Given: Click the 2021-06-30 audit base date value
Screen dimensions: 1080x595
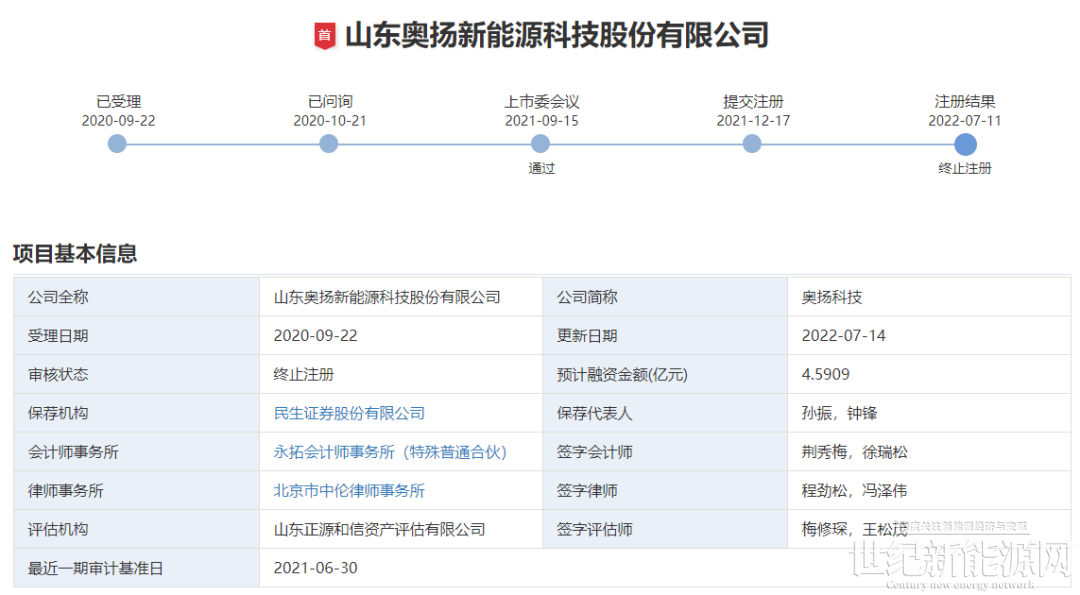Looking at the screenshot, I should [x=315, y=568].
